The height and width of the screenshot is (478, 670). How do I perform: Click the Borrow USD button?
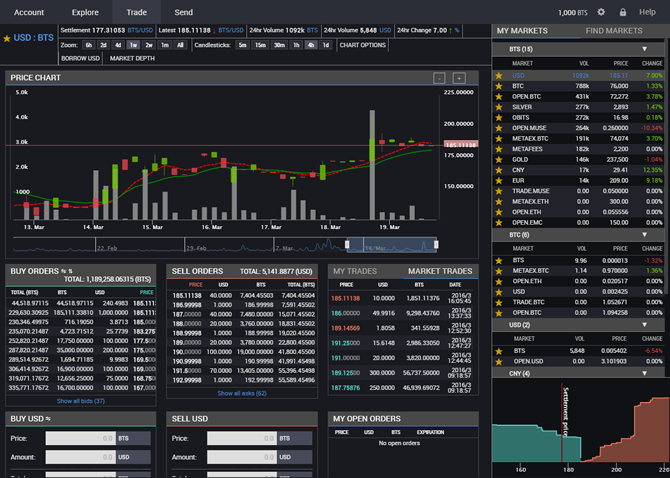(79, 58)
